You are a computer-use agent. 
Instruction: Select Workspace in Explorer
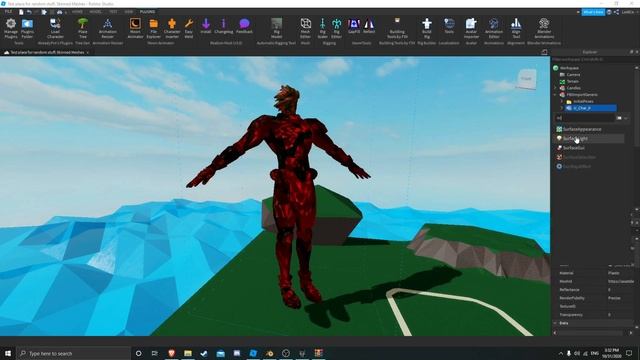coord(569,68)
